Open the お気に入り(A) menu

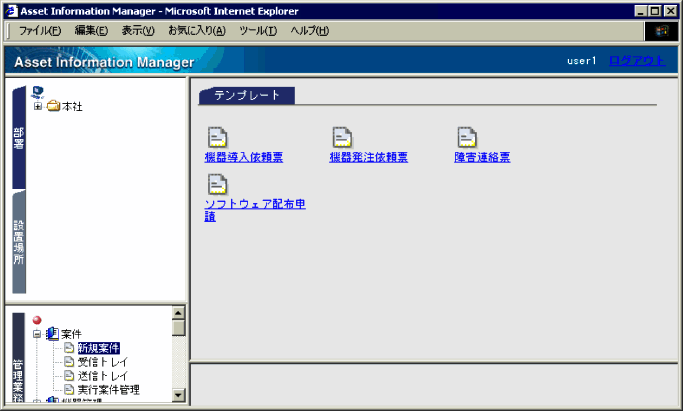tap(197, 31)
